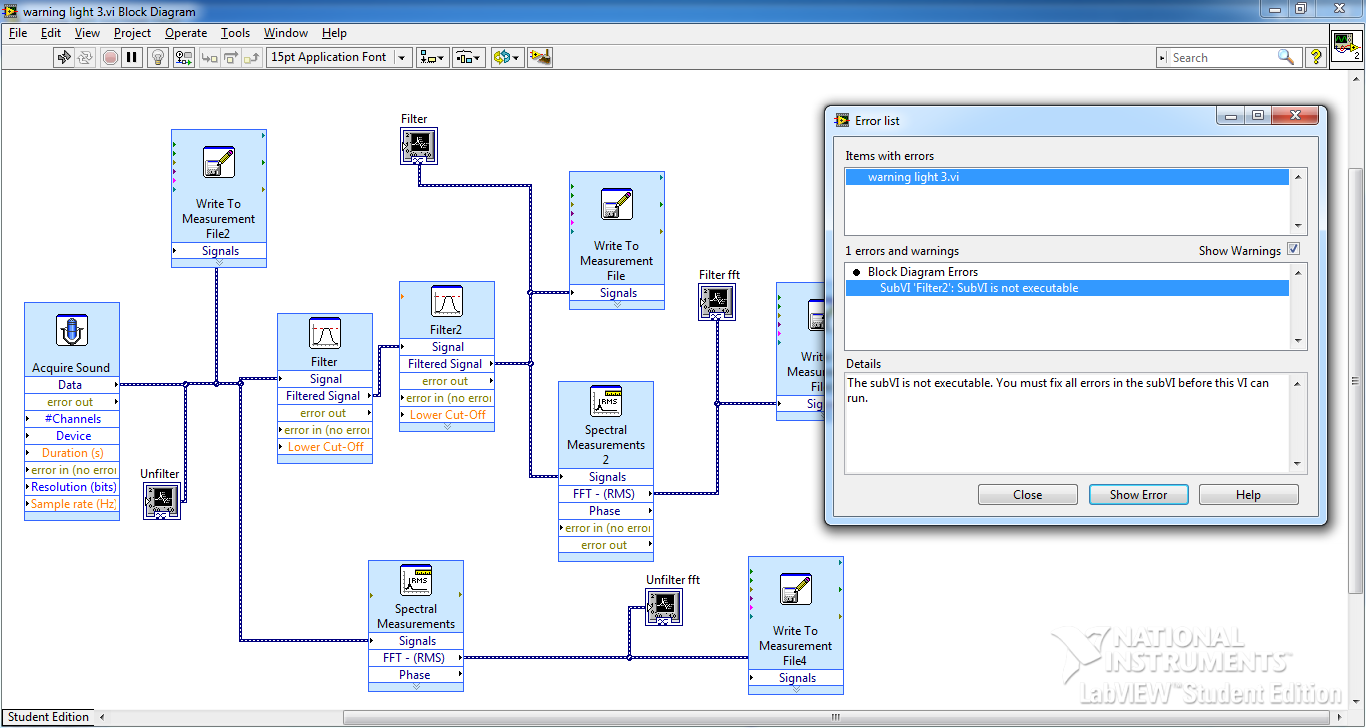
Task: Open the File menu
Action: point(18,33)
